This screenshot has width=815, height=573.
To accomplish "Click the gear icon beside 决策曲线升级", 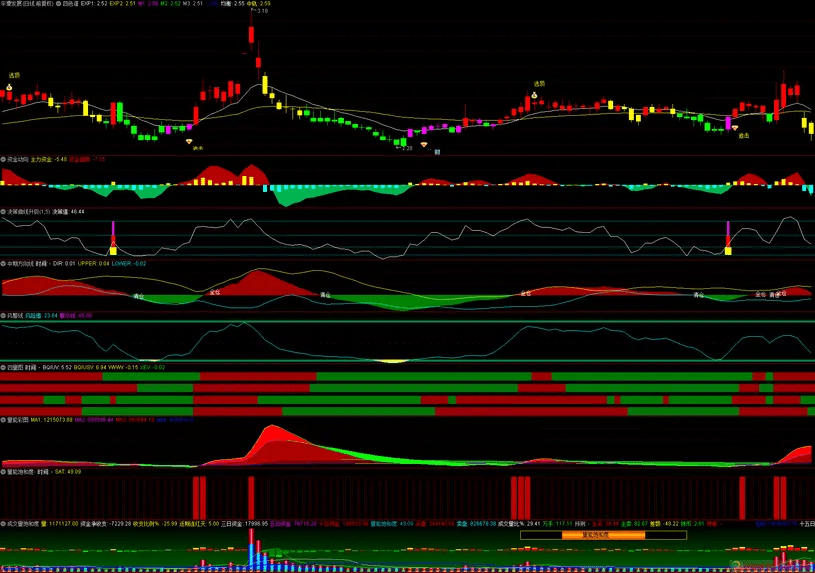I will click(x=3, y=212).
